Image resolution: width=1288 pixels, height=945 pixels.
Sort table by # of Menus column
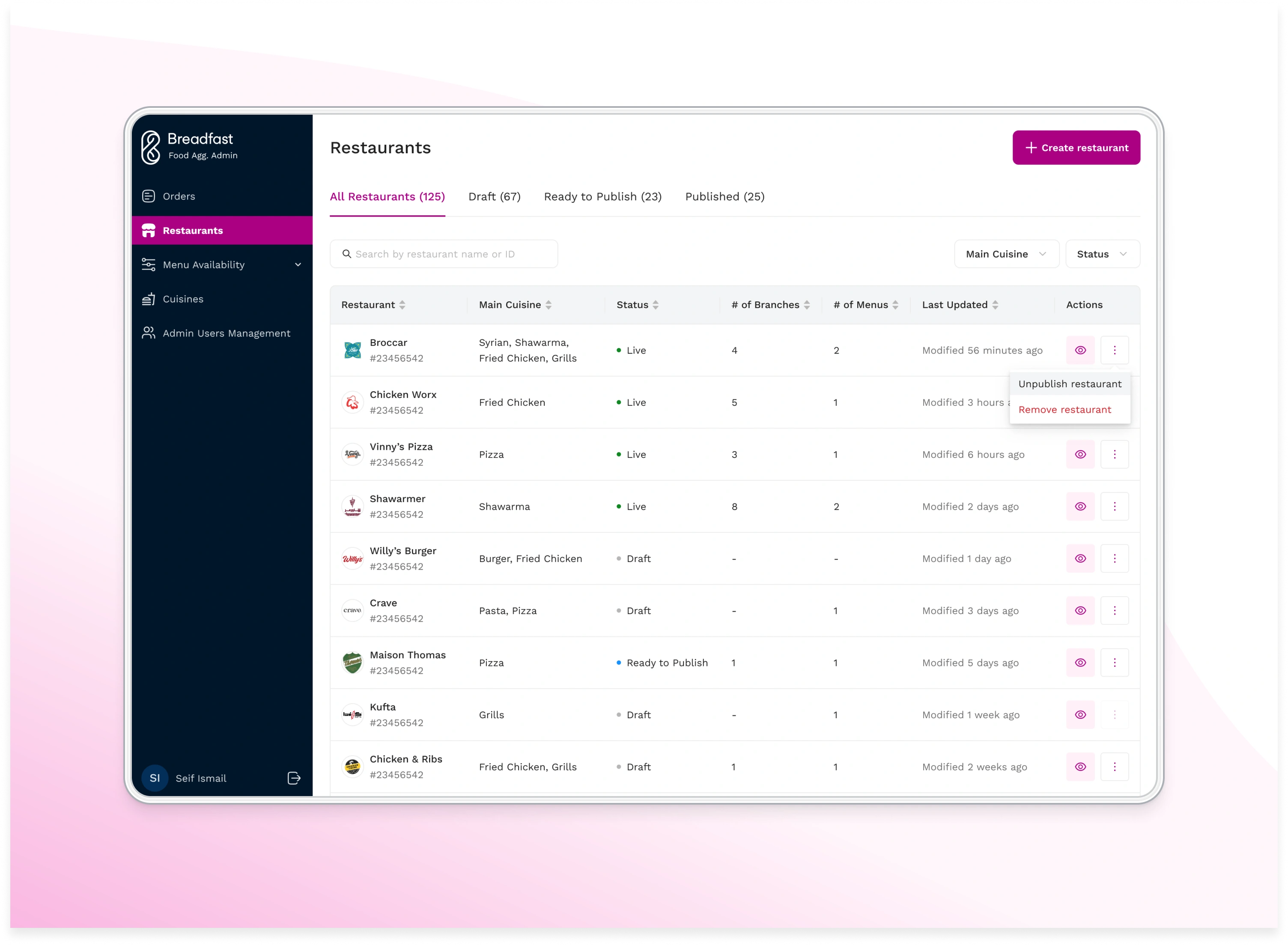[895, 305]
